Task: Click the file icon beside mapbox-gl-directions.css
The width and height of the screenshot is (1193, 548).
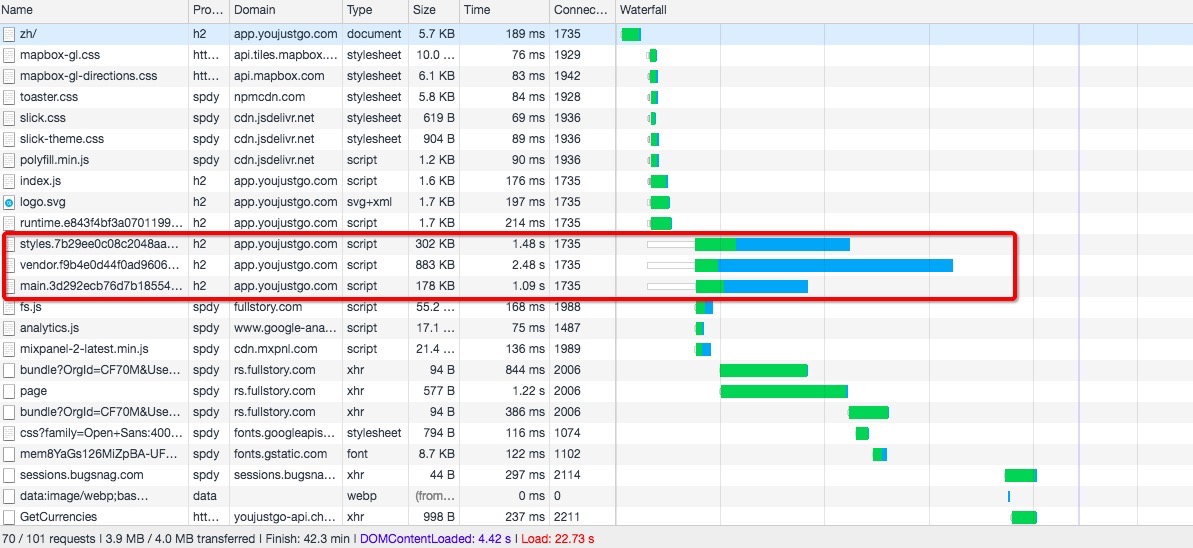Action: tap(8, 76)
